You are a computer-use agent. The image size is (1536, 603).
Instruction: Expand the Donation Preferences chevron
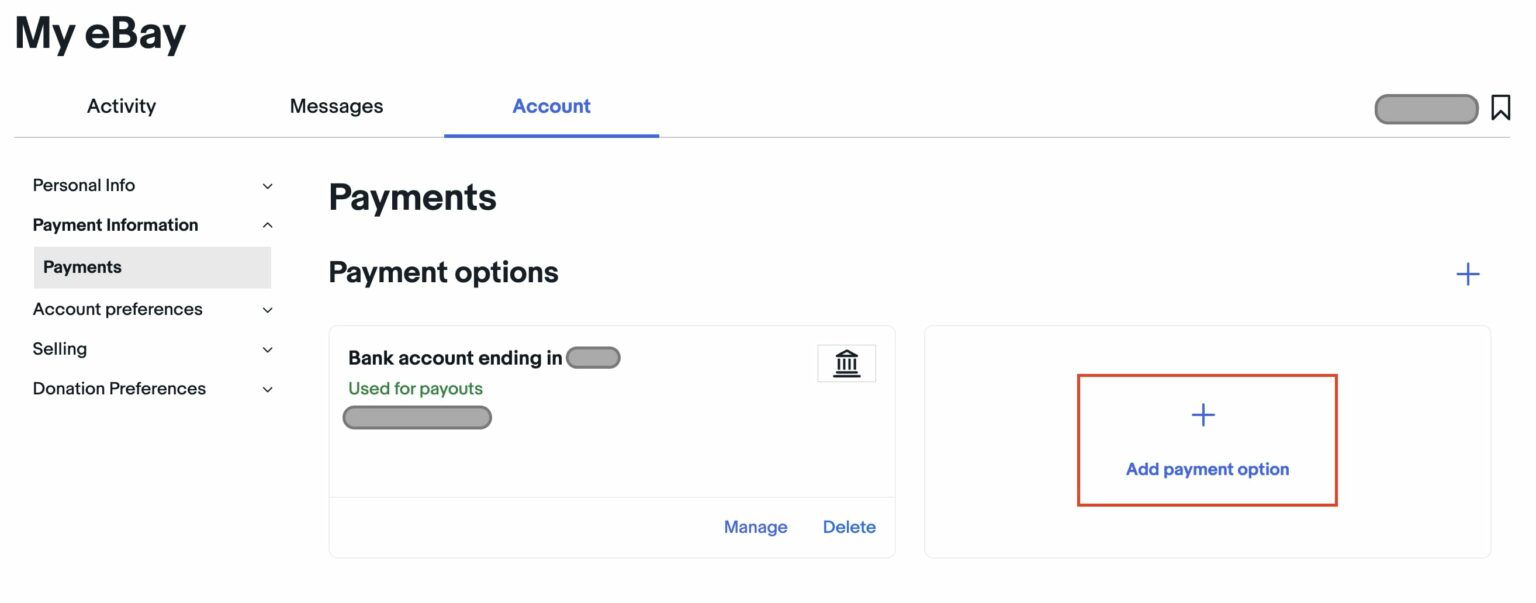267,390
